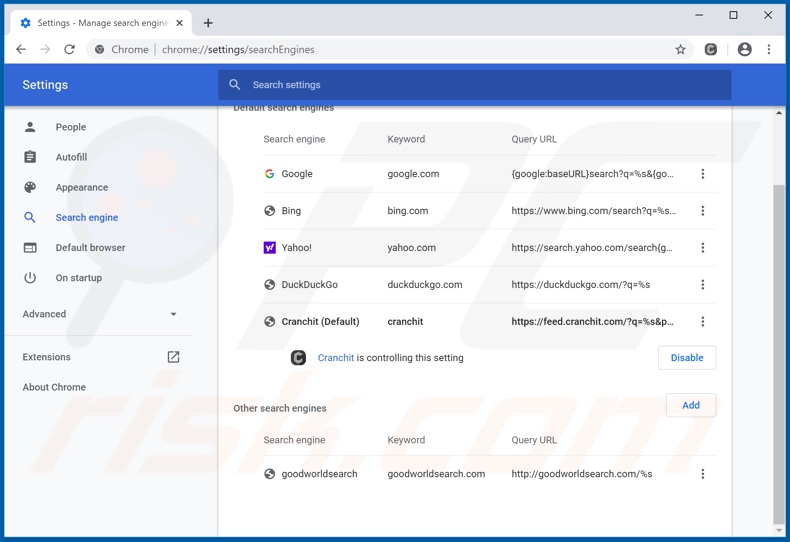Viewport: 790px width, 542px height.
Task: Open the Chrome three-dot main menu
Action: (x=769, y=49)
